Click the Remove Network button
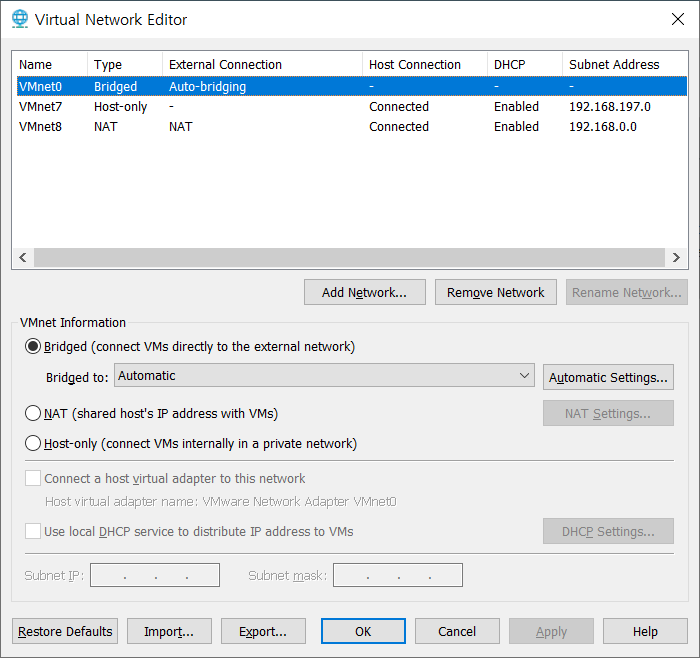Image resolution: width=700 pixels, height=658 pixels. (496, 292)
